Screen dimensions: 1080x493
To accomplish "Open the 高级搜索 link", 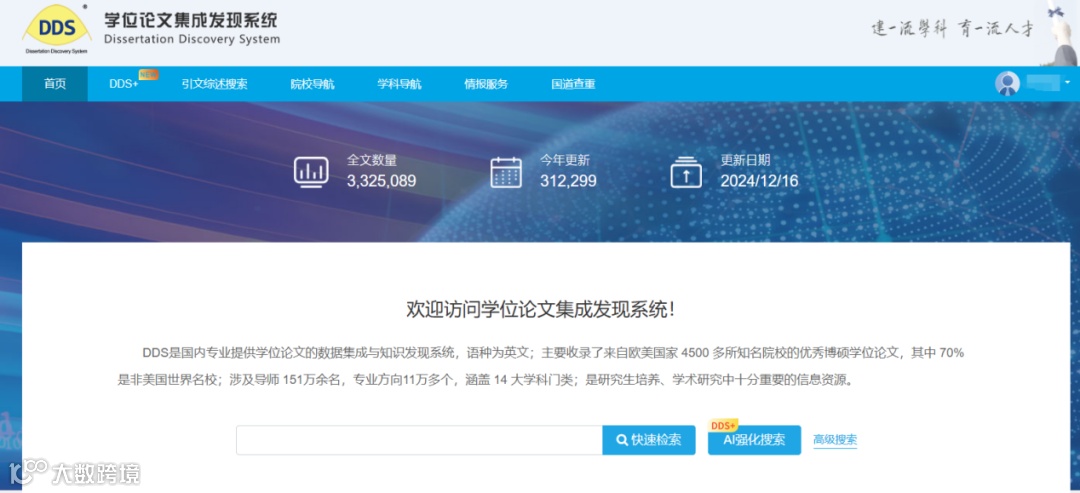I will 835,440.
